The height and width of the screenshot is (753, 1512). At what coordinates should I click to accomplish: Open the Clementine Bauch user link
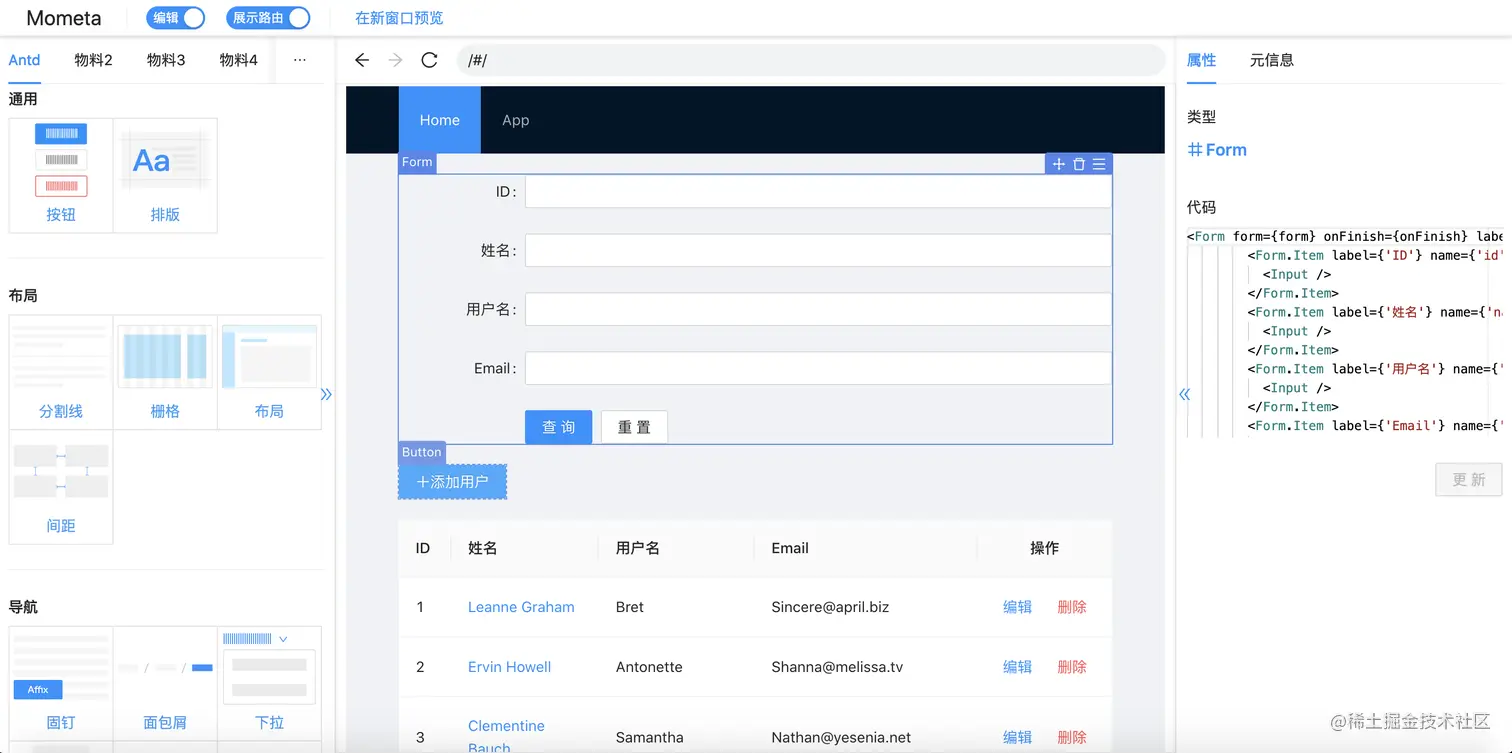point(506,736)
